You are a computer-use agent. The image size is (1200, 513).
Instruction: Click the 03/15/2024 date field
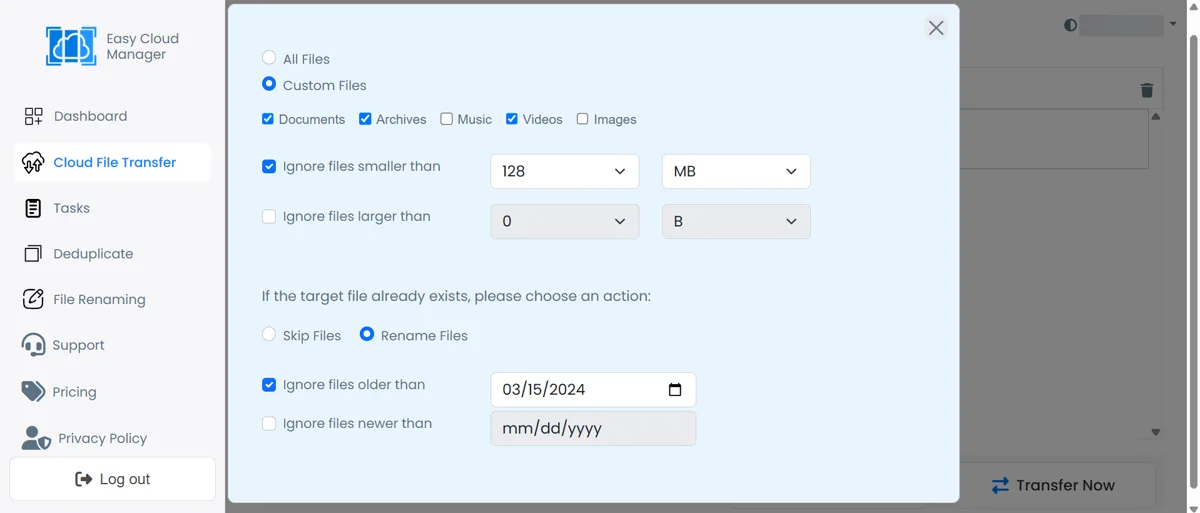pos(593,390)
